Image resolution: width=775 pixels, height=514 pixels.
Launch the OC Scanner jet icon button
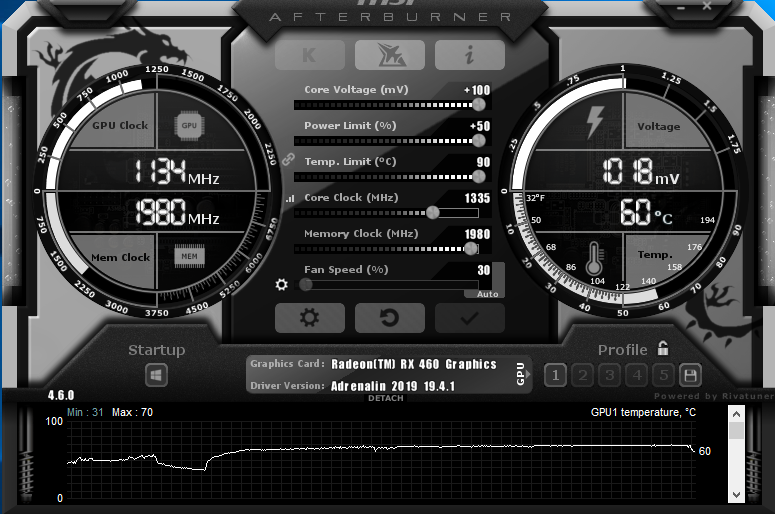pos(389,55)
